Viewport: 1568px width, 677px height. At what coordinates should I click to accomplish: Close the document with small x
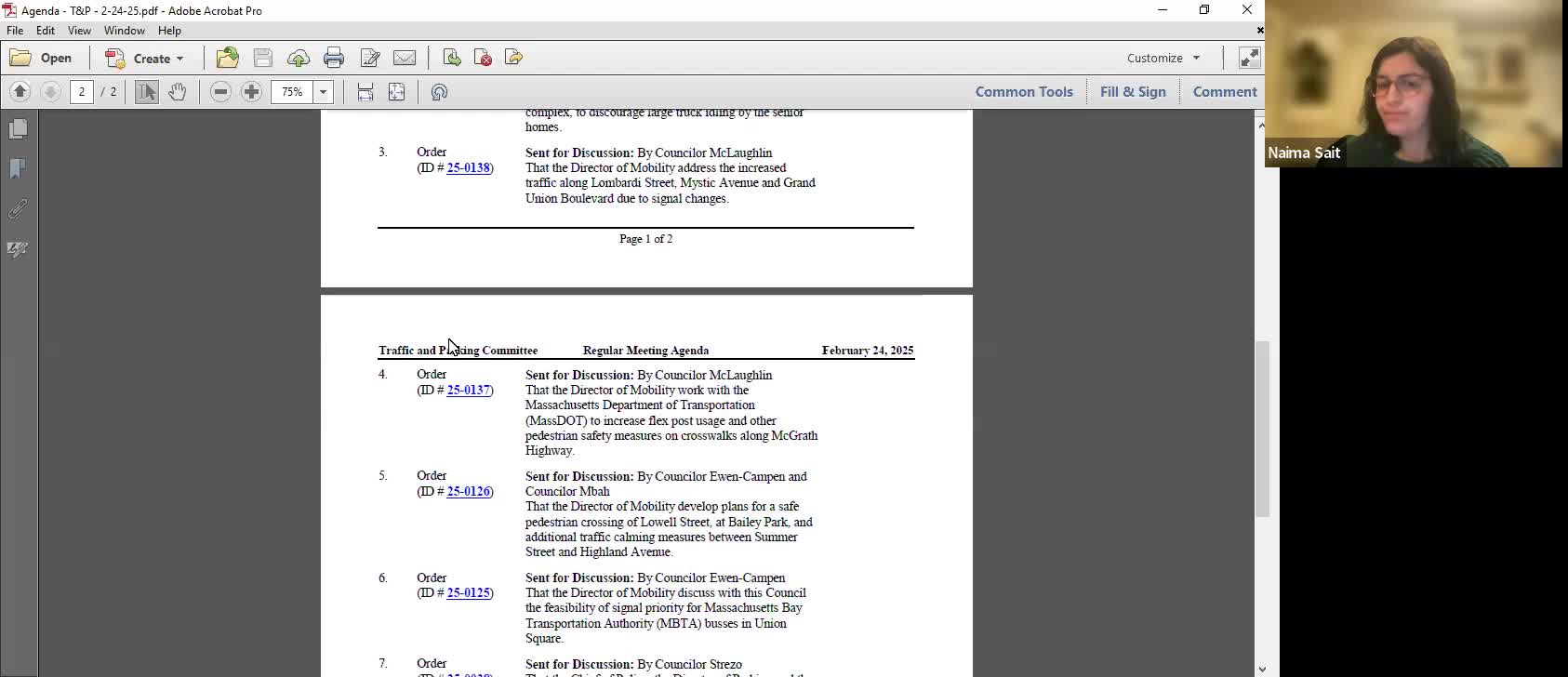click(x=1259, y=31)
